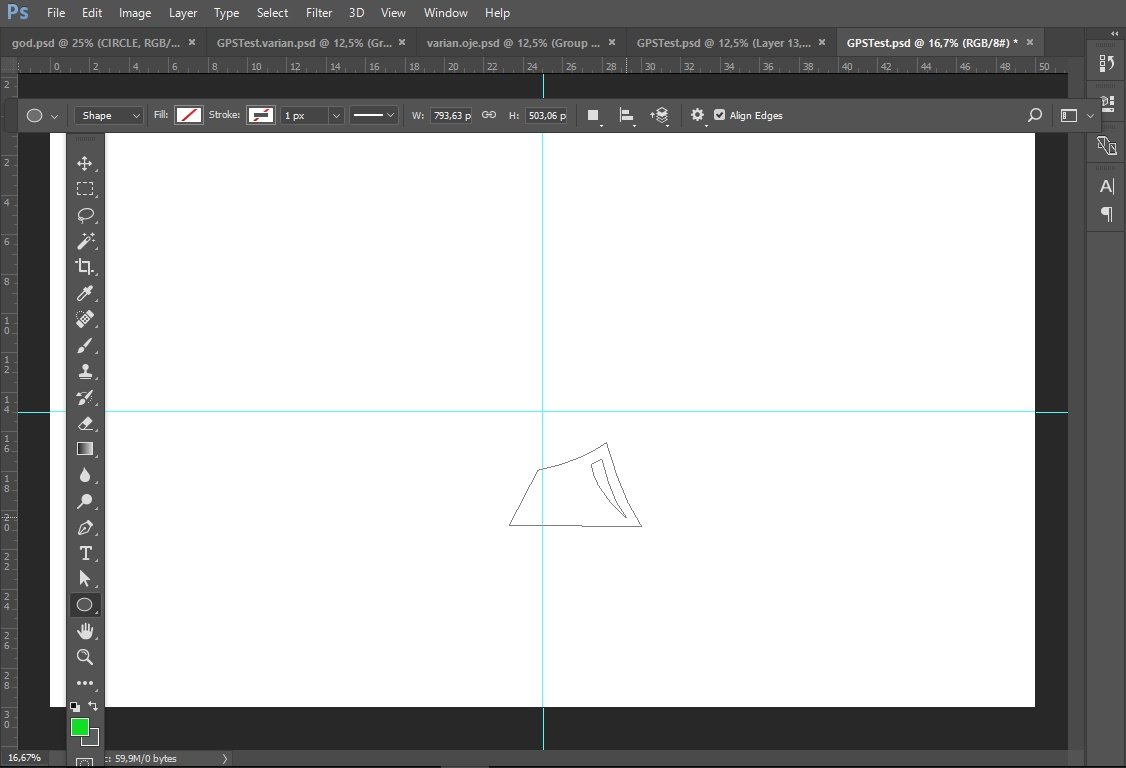Open the File menu
The width and height of the screenshot is (1126, 768).
coord(56,13)
